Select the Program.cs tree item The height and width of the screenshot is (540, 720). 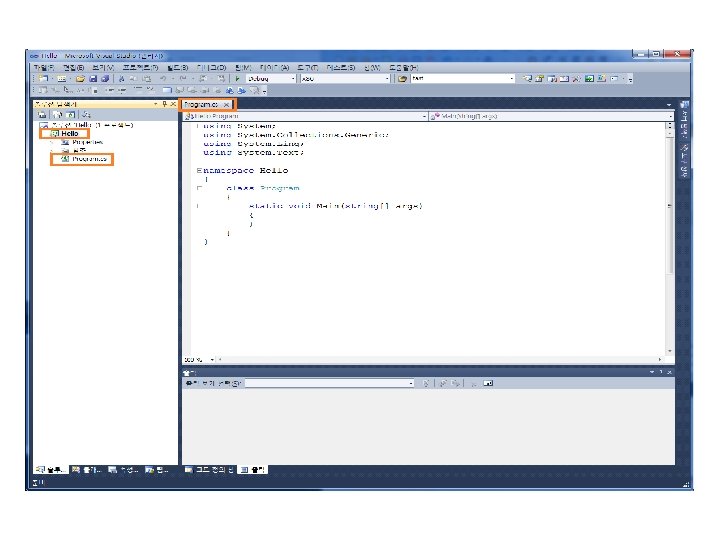(x=90, y=159)
